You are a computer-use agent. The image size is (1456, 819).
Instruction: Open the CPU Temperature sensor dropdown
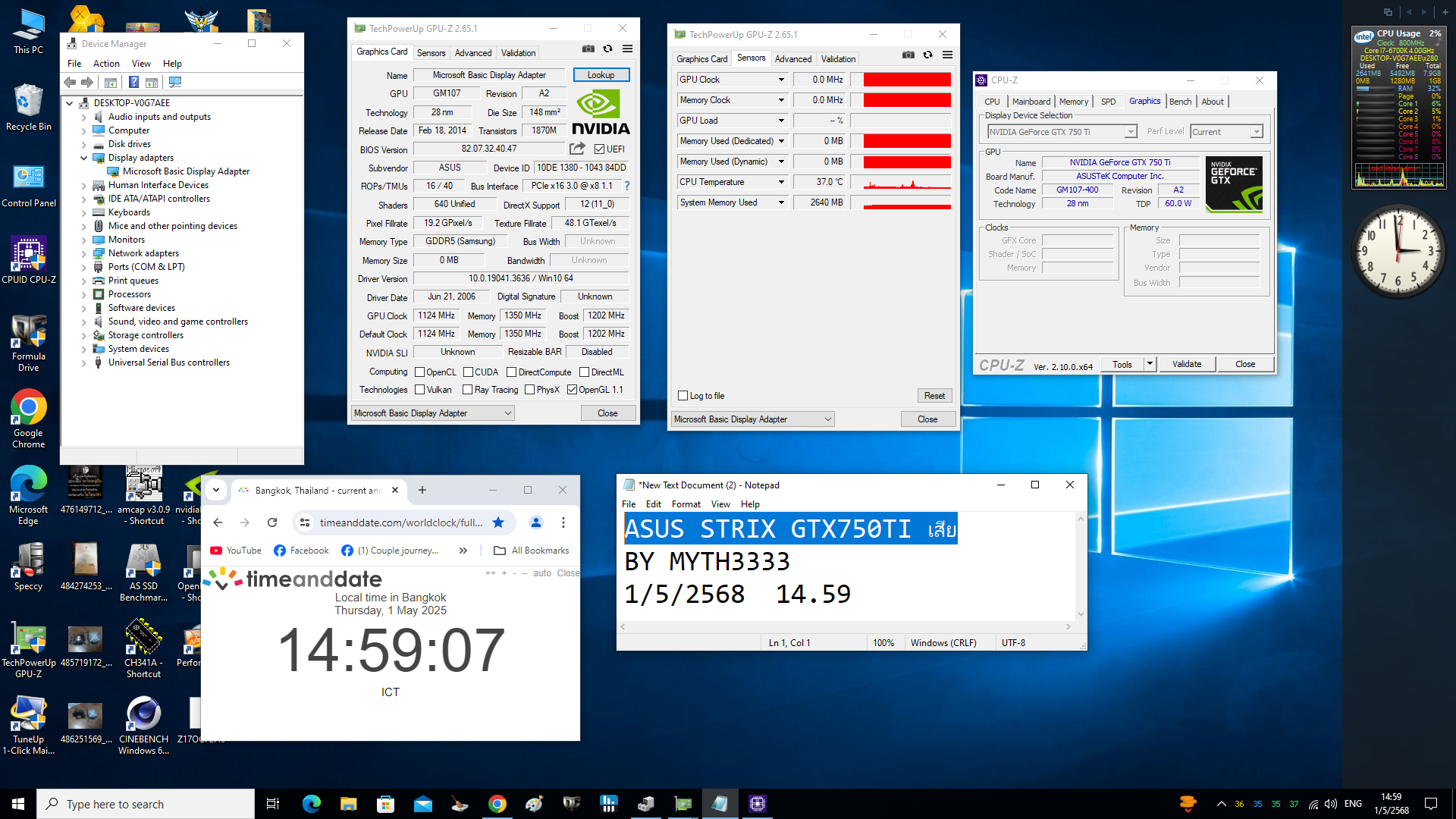click(x=781, y=182)
